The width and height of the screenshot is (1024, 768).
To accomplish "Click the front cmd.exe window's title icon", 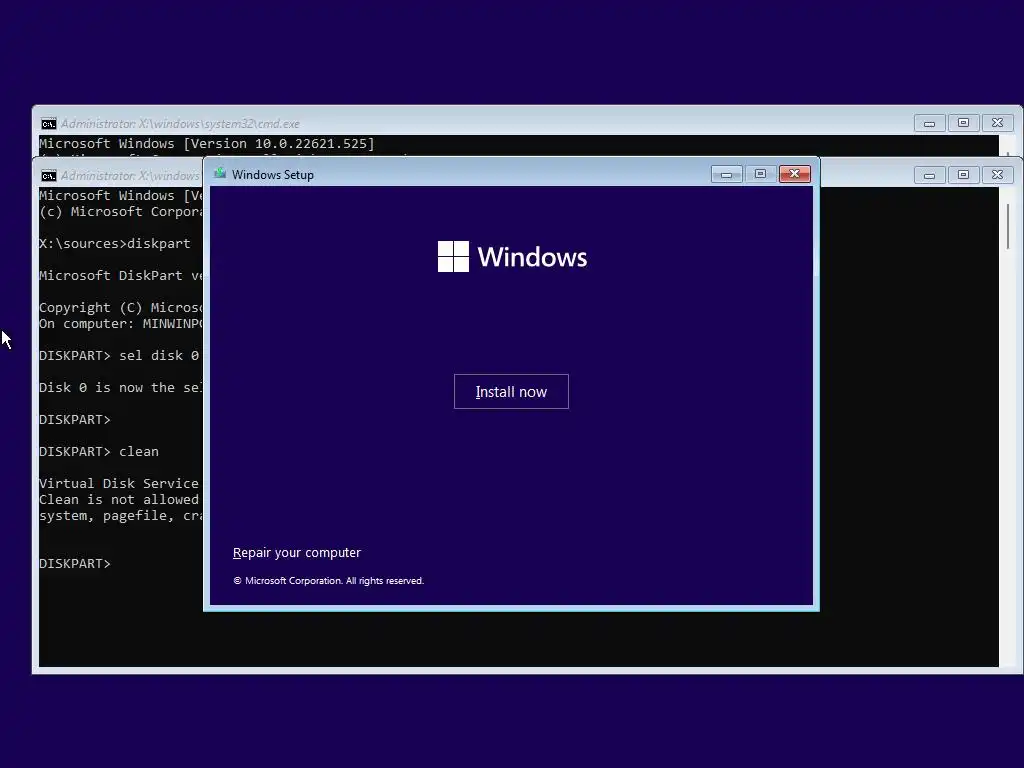I will point(48,176).
